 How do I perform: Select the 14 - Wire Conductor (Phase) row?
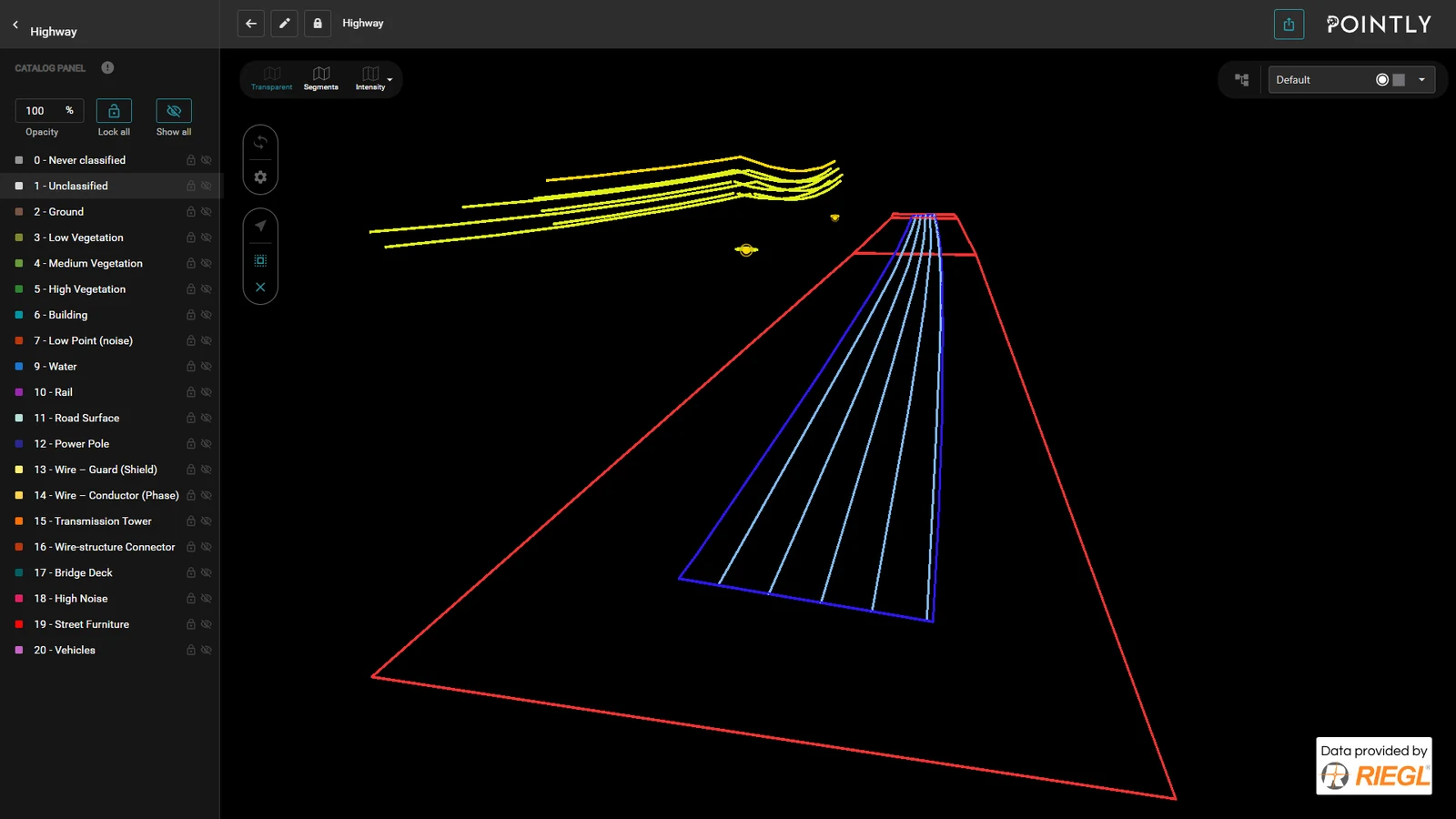click(x=110, y=496)
